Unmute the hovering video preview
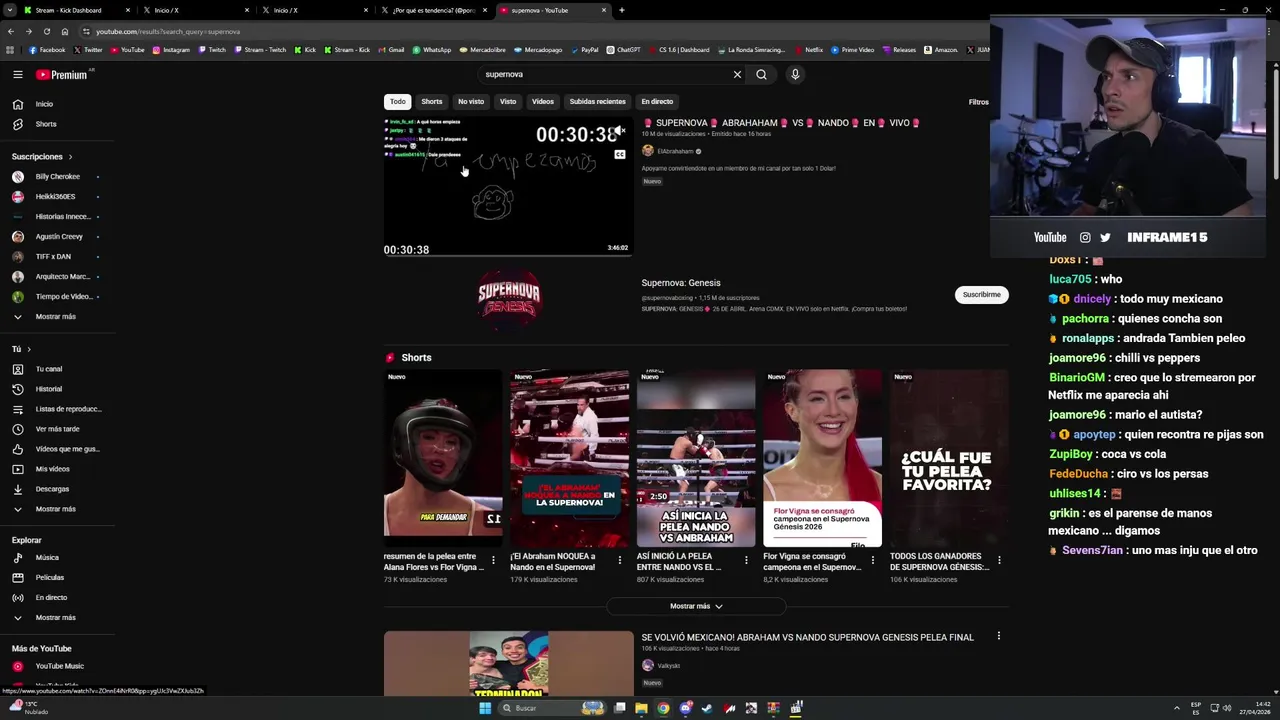Image resolution: width=1280 pixels, height=720 pixels. [620, 132]
